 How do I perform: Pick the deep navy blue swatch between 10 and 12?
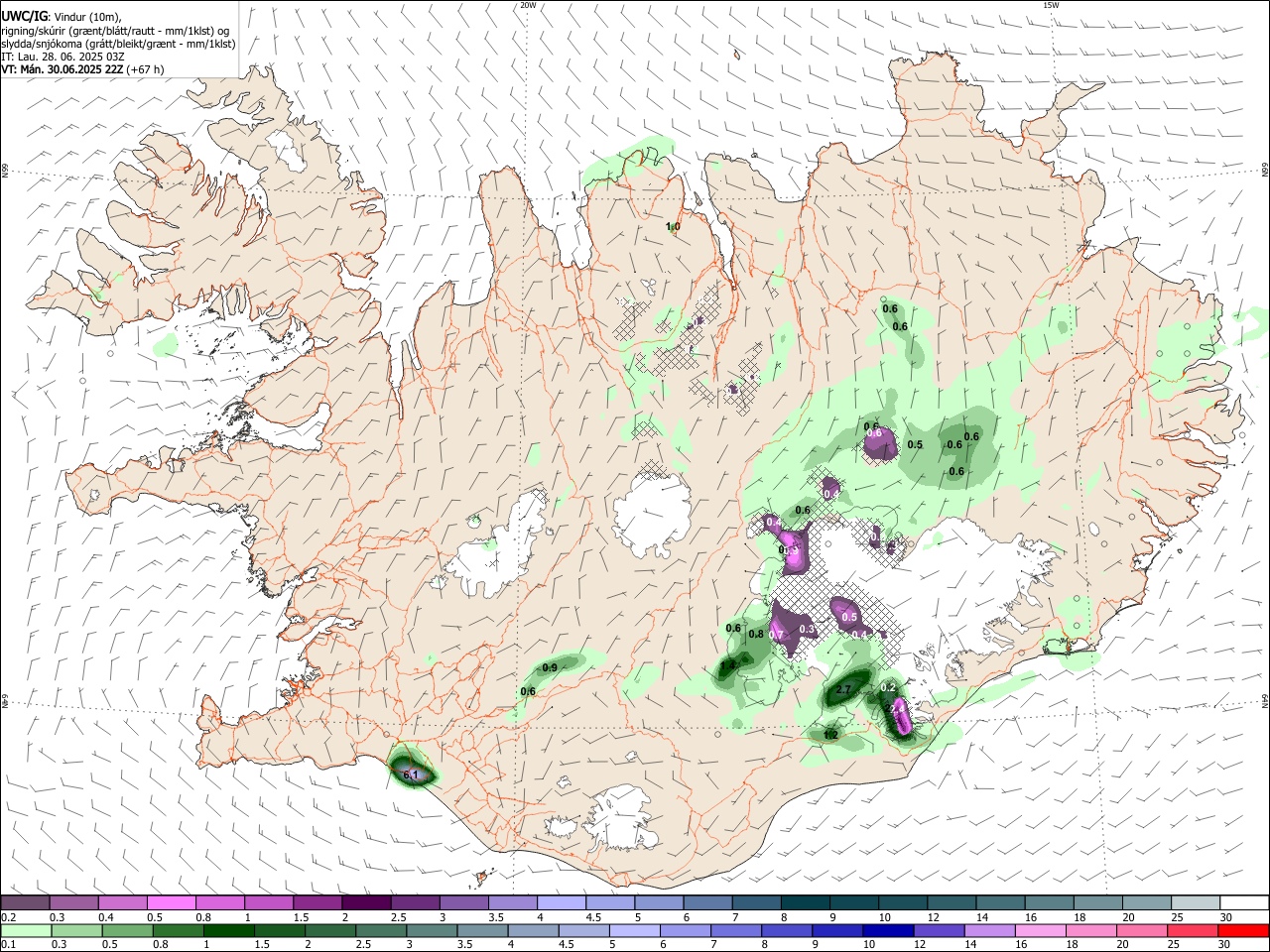click(x=889, y=930)
